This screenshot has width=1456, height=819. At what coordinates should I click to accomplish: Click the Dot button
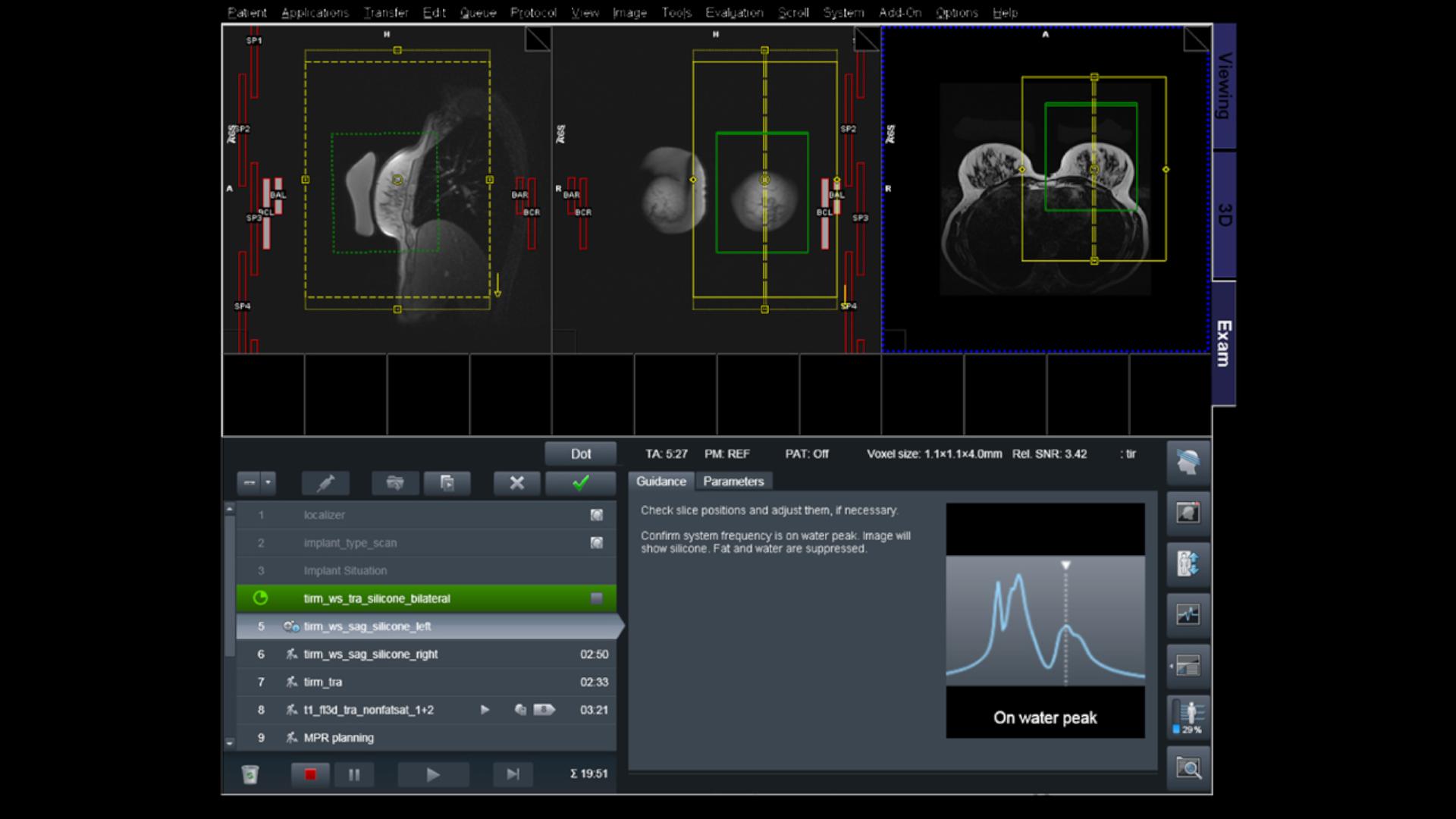pyautogui.click(x=580, y=453)
